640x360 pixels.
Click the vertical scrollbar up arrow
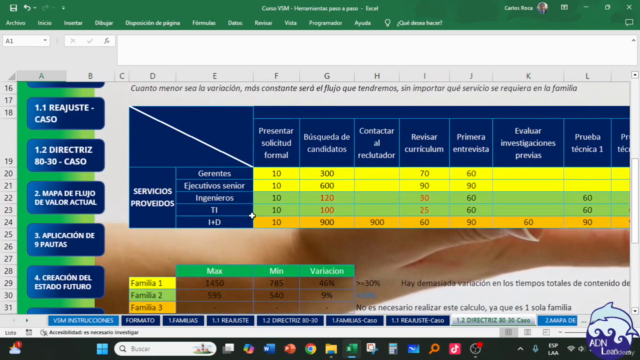click(x=634, y=75)
